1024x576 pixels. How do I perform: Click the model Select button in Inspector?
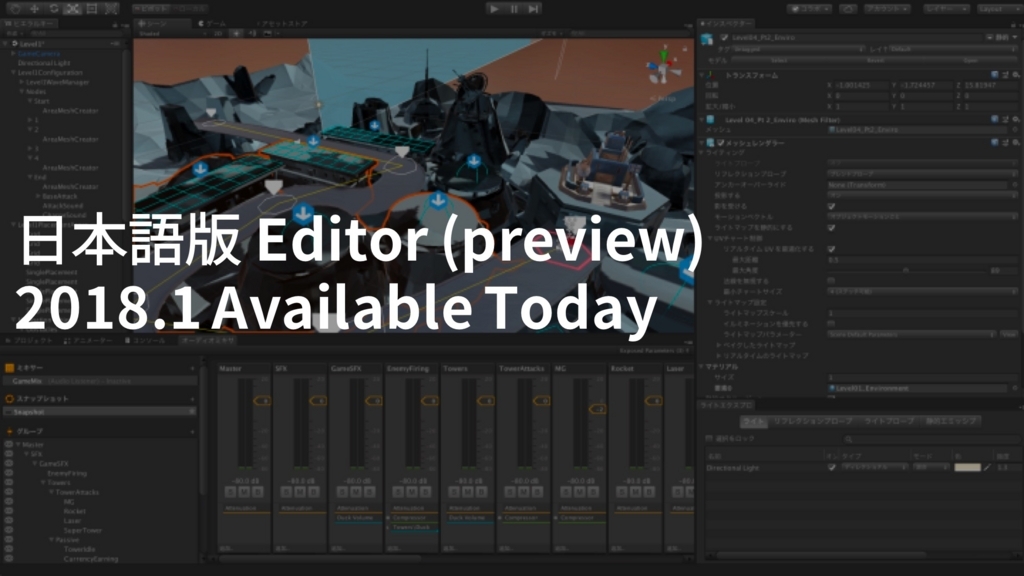[x=779, y=60]
